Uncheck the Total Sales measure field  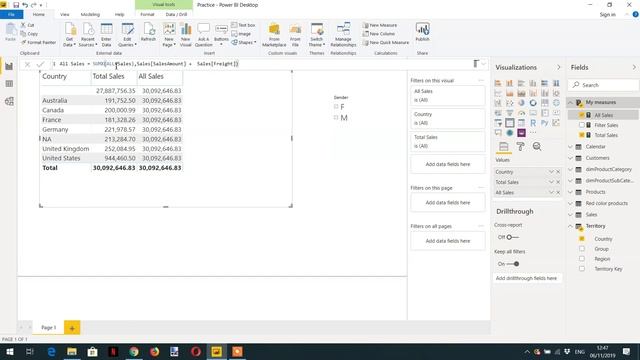coord(582,135)
